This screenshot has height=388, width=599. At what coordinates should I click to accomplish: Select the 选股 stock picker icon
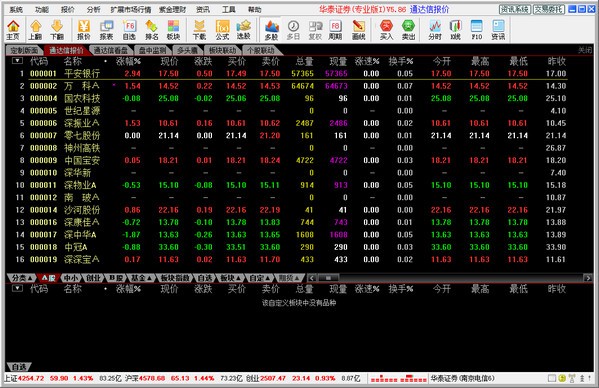244,30
